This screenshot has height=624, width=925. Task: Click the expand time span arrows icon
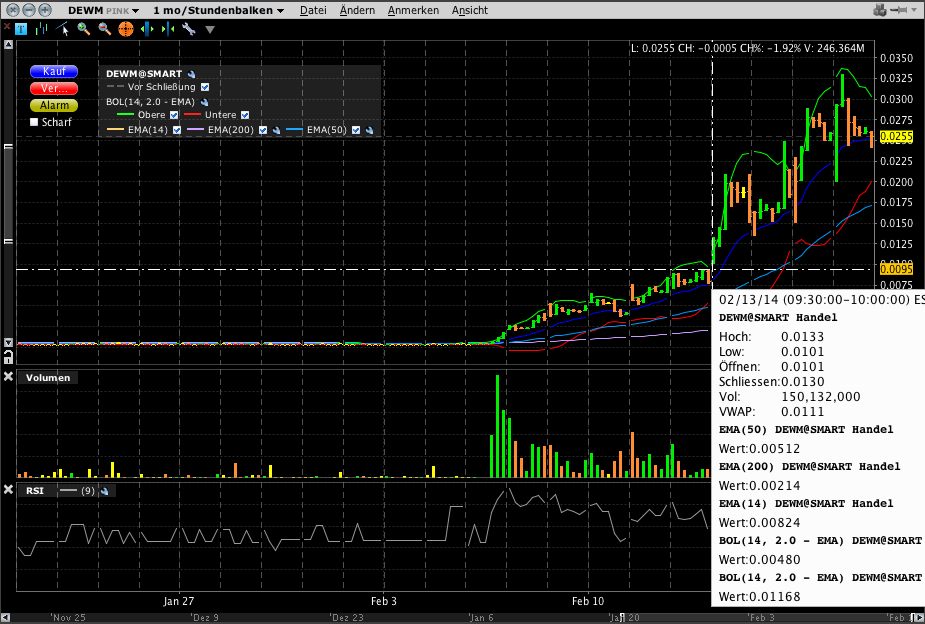tap(147, 28)
